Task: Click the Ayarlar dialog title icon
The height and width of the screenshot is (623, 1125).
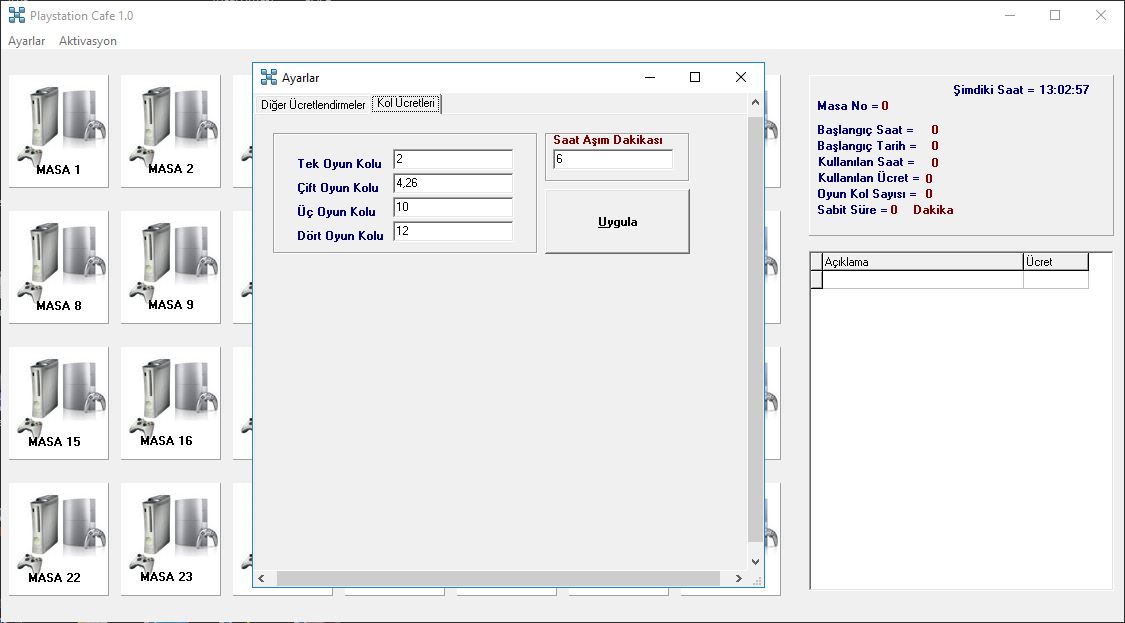Action: click(x=269, y=77)
